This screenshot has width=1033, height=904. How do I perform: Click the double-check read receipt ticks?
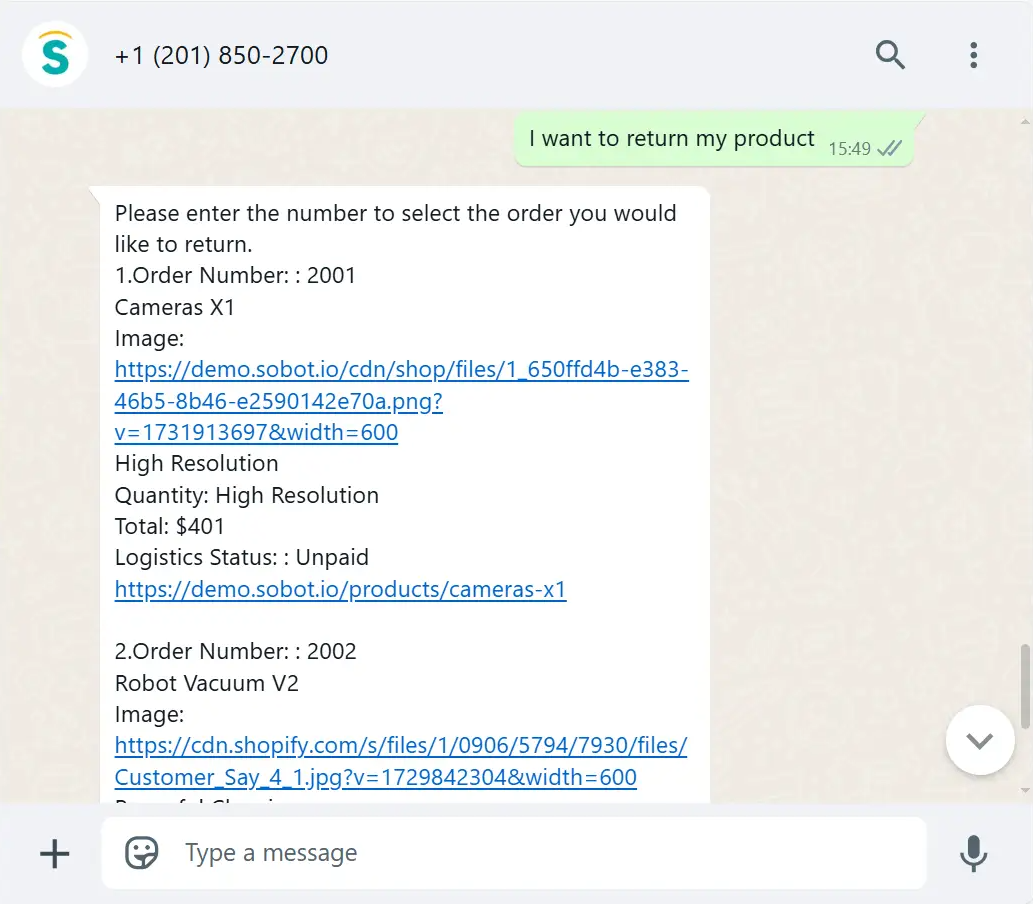tap(889, 148)
